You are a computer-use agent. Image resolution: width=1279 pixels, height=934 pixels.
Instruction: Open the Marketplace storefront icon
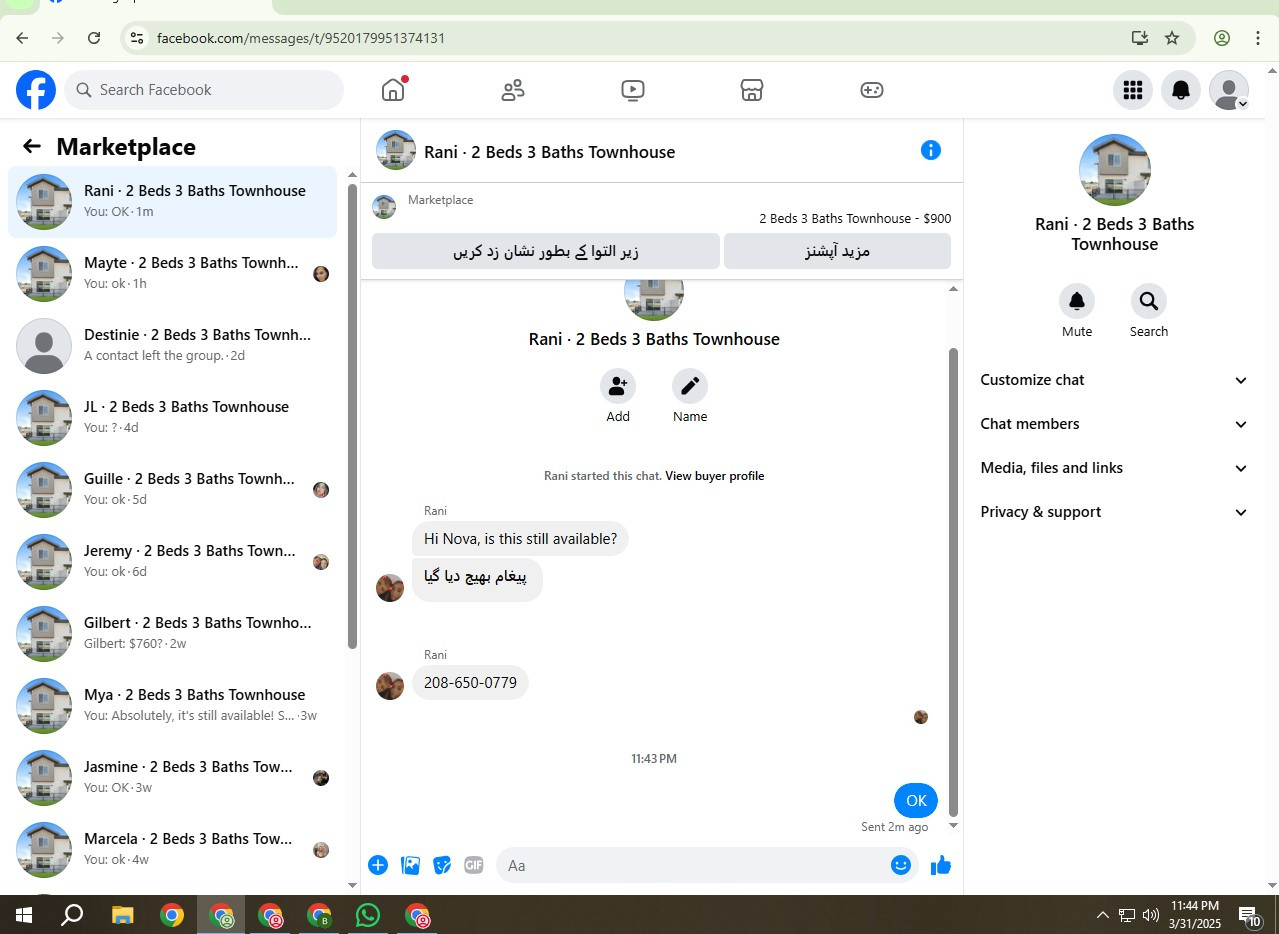pos(752,90)
